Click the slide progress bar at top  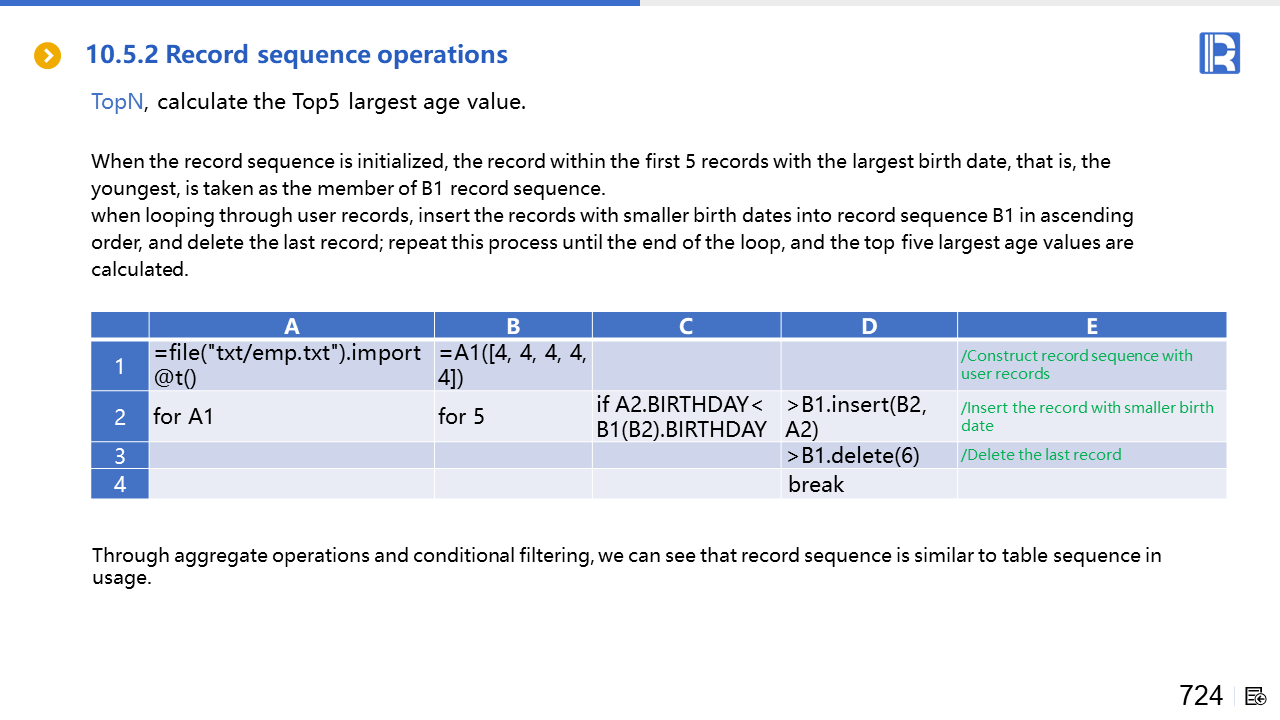click(x=320, y=3)
